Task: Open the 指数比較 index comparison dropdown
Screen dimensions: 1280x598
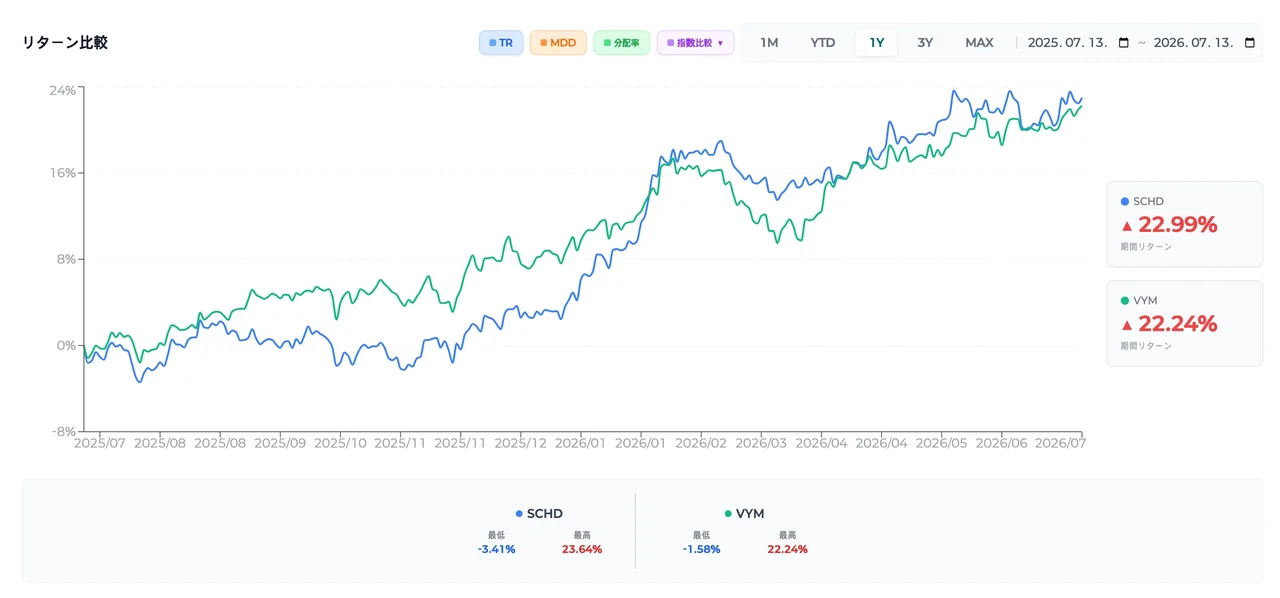Action: pos(695,43)
